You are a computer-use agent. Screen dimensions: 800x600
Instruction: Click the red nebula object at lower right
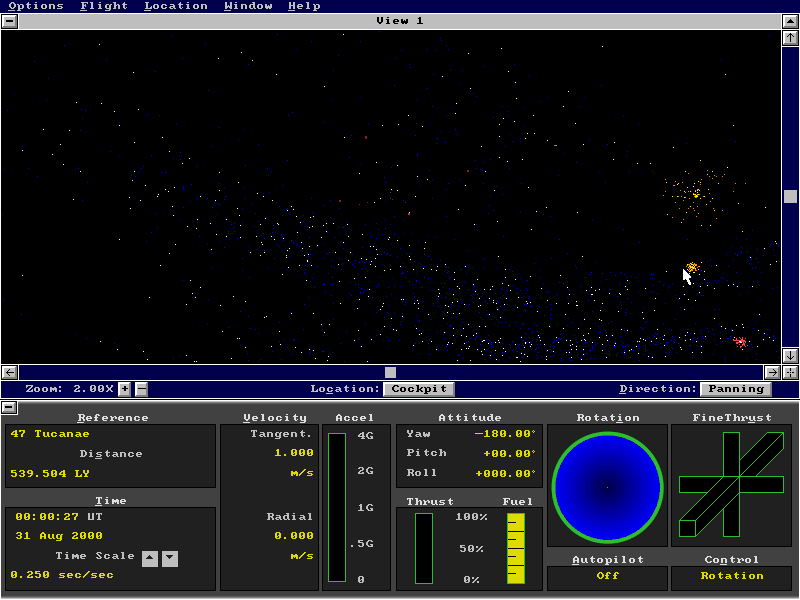pyautogui.click(x=740, y=341)
